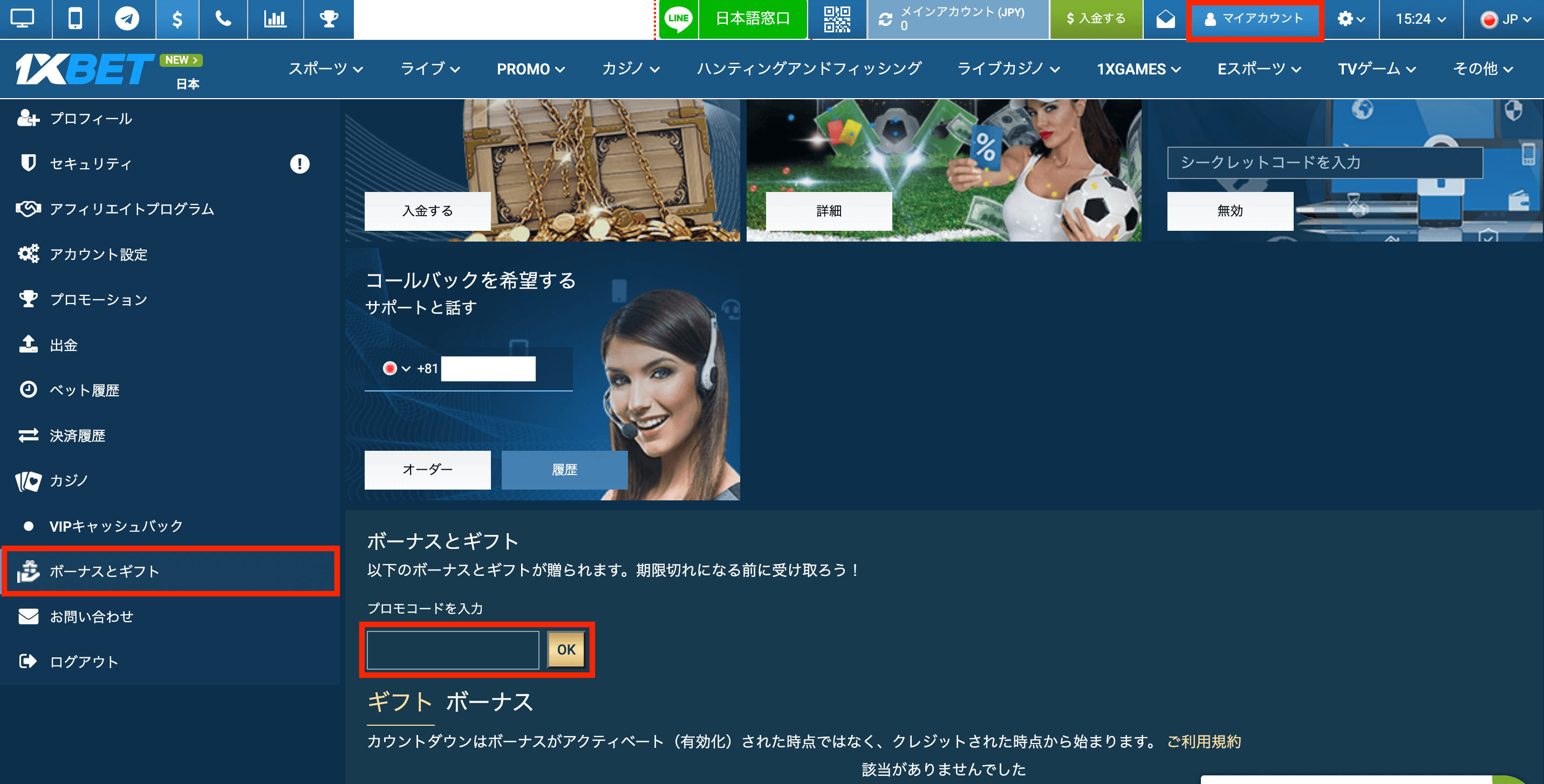1544x784 pixels.
Task: Open the TVゲーム menu
Action: [1377, 69]
